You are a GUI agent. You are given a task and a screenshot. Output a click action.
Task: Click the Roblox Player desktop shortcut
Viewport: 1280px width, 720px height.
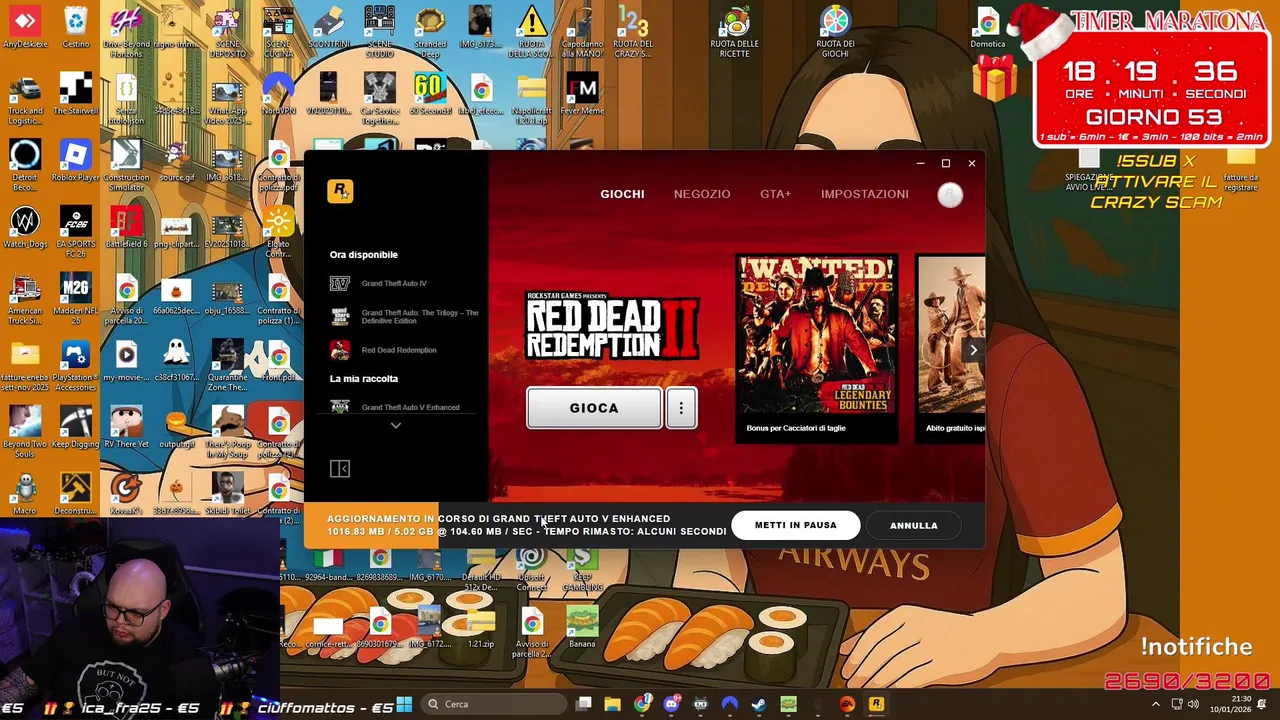click(76, 162)
